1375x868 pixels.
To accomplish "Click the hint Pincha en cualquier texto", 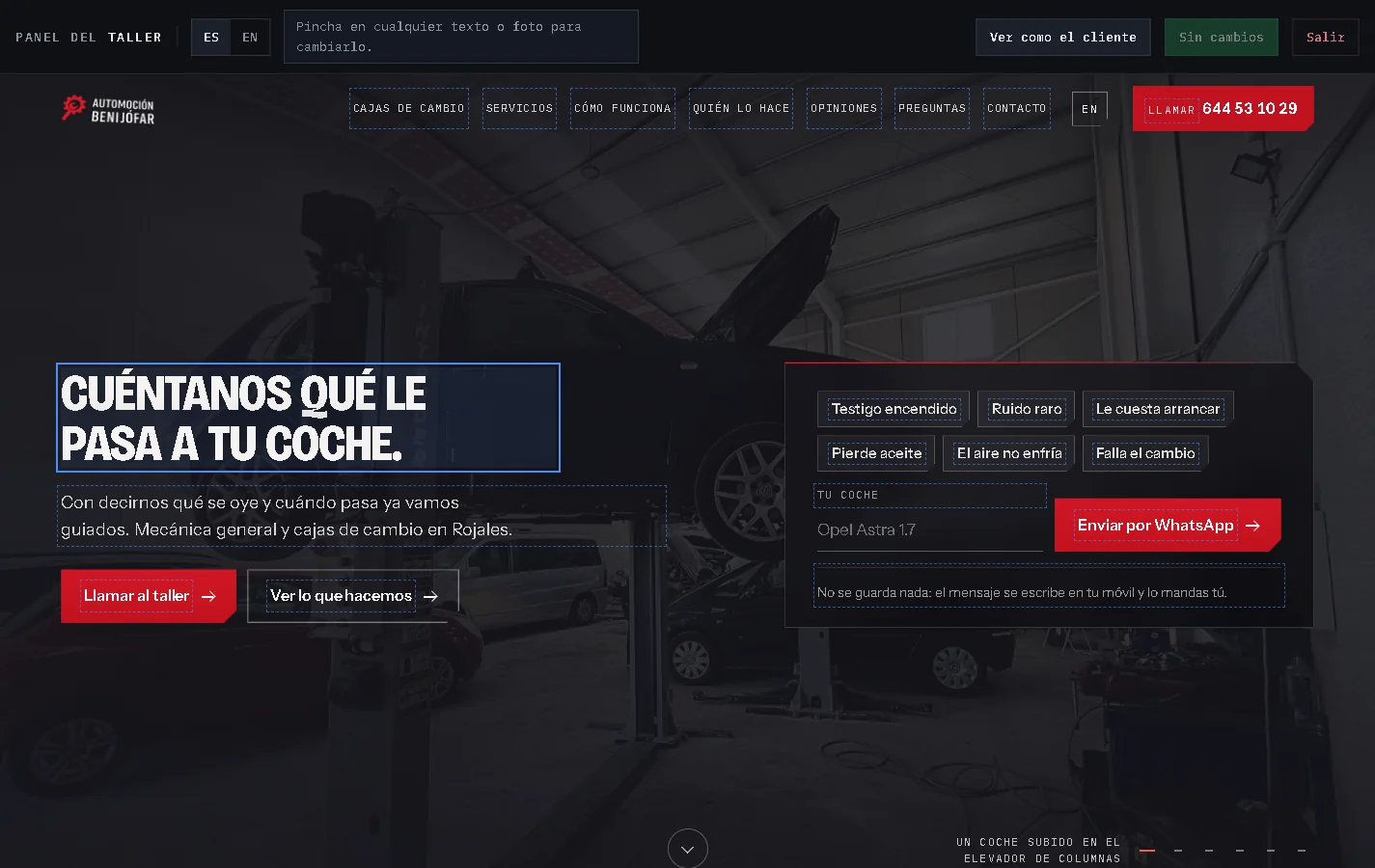I will tap(461, 37).
